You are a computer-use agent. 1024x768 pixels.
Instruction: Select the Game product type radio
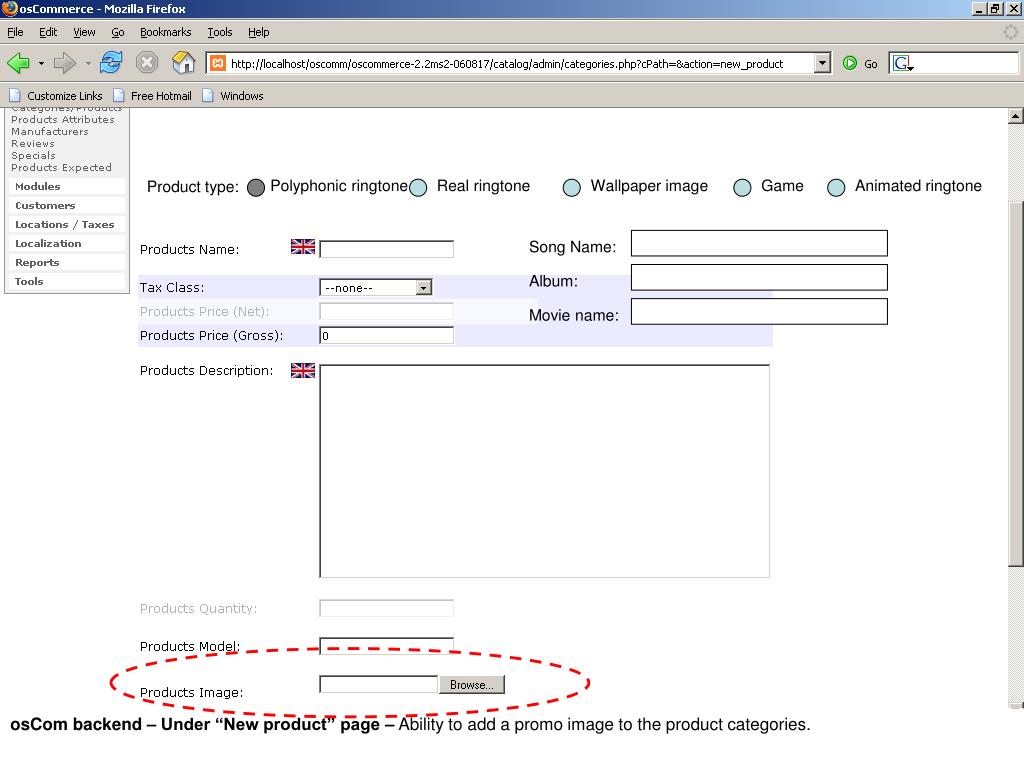tap(742, 187)
